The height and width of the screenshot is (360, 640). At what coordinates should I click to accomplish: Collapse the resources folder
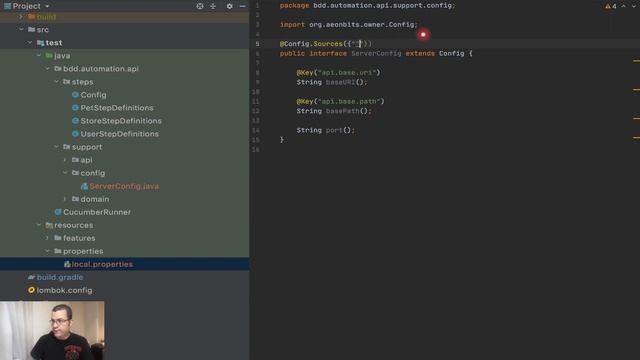[39, 225]
